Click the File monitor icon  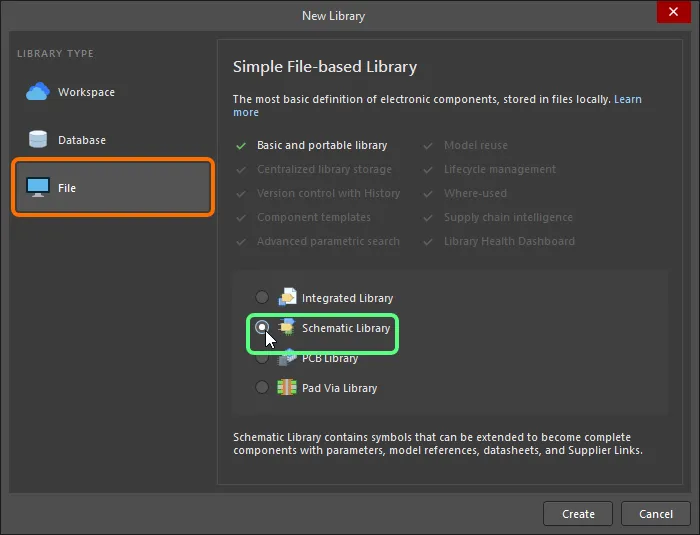(38, 187)
